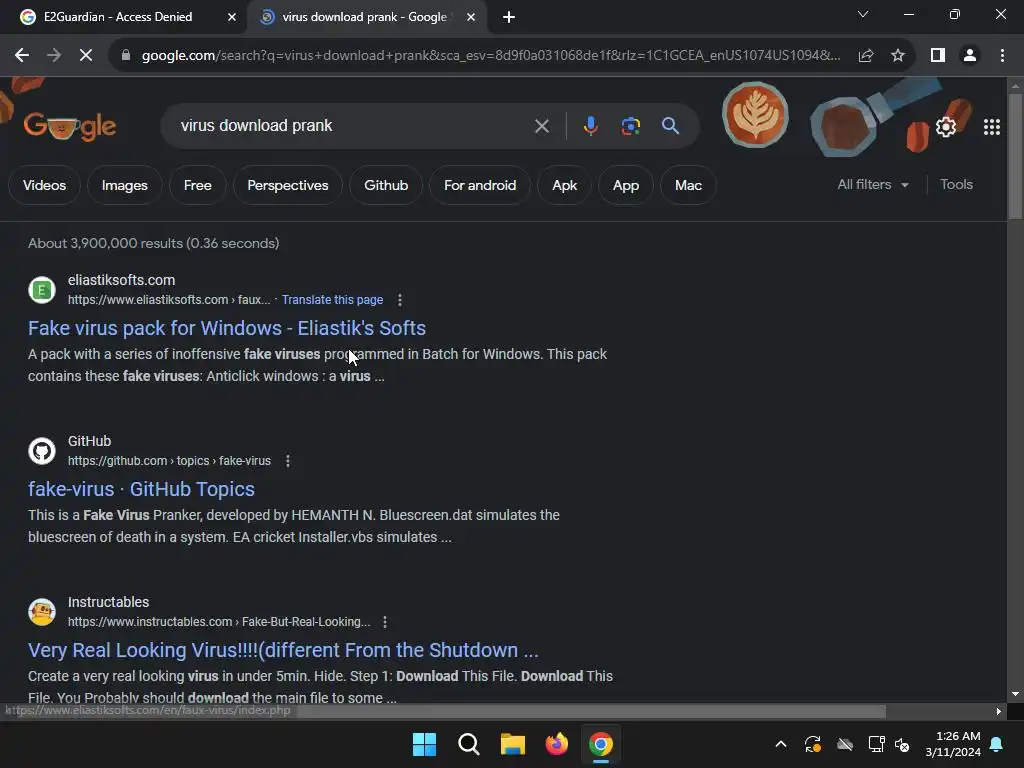Switch to E2Guardian - Access Denied tab

(118, 17)
